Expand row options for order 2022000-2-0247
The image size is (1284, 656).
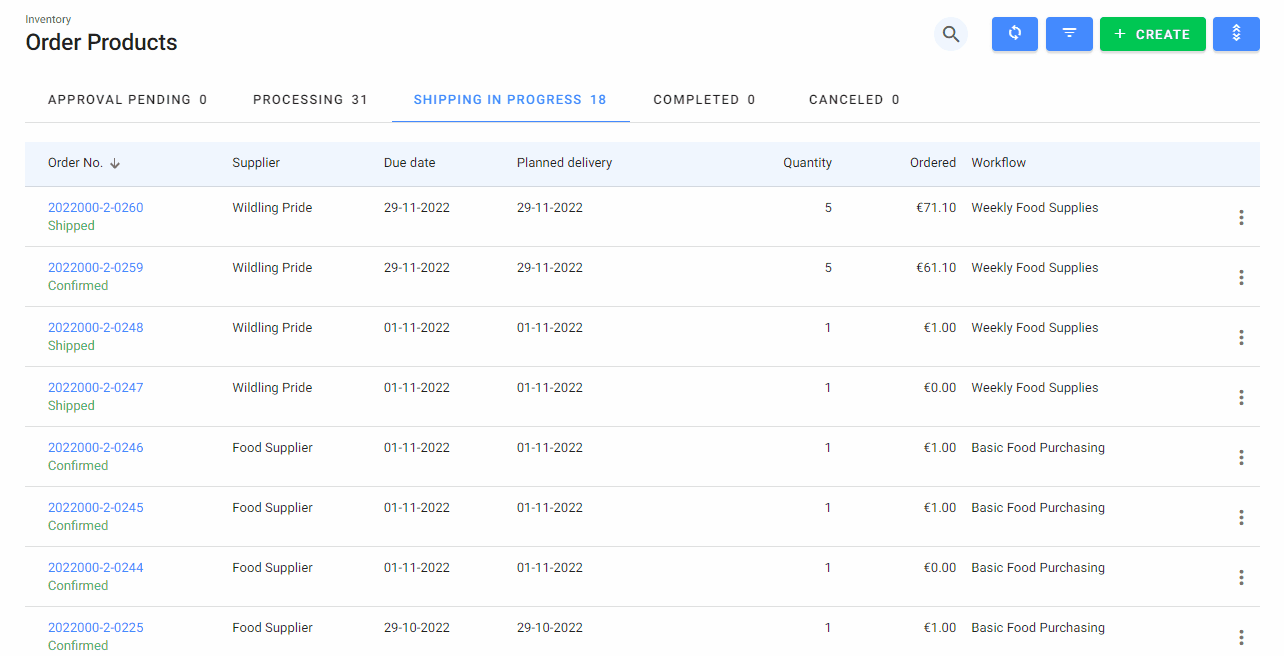[1241, 397]
